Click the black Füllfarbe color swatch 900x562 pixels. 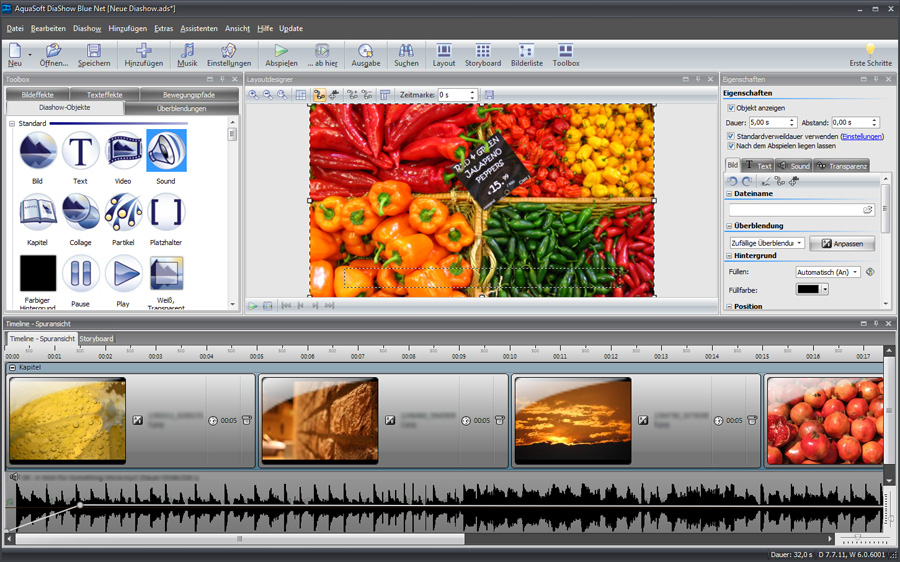point(807,289)
